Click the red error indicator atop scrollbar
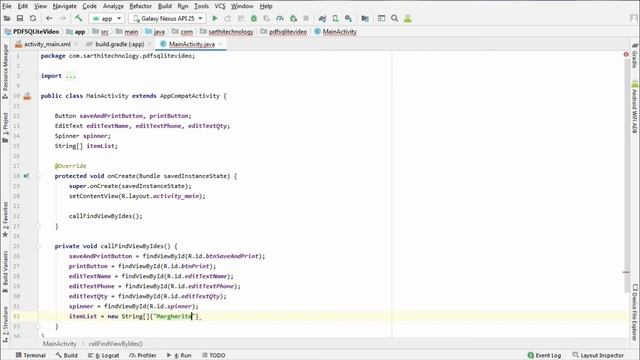 626,54
